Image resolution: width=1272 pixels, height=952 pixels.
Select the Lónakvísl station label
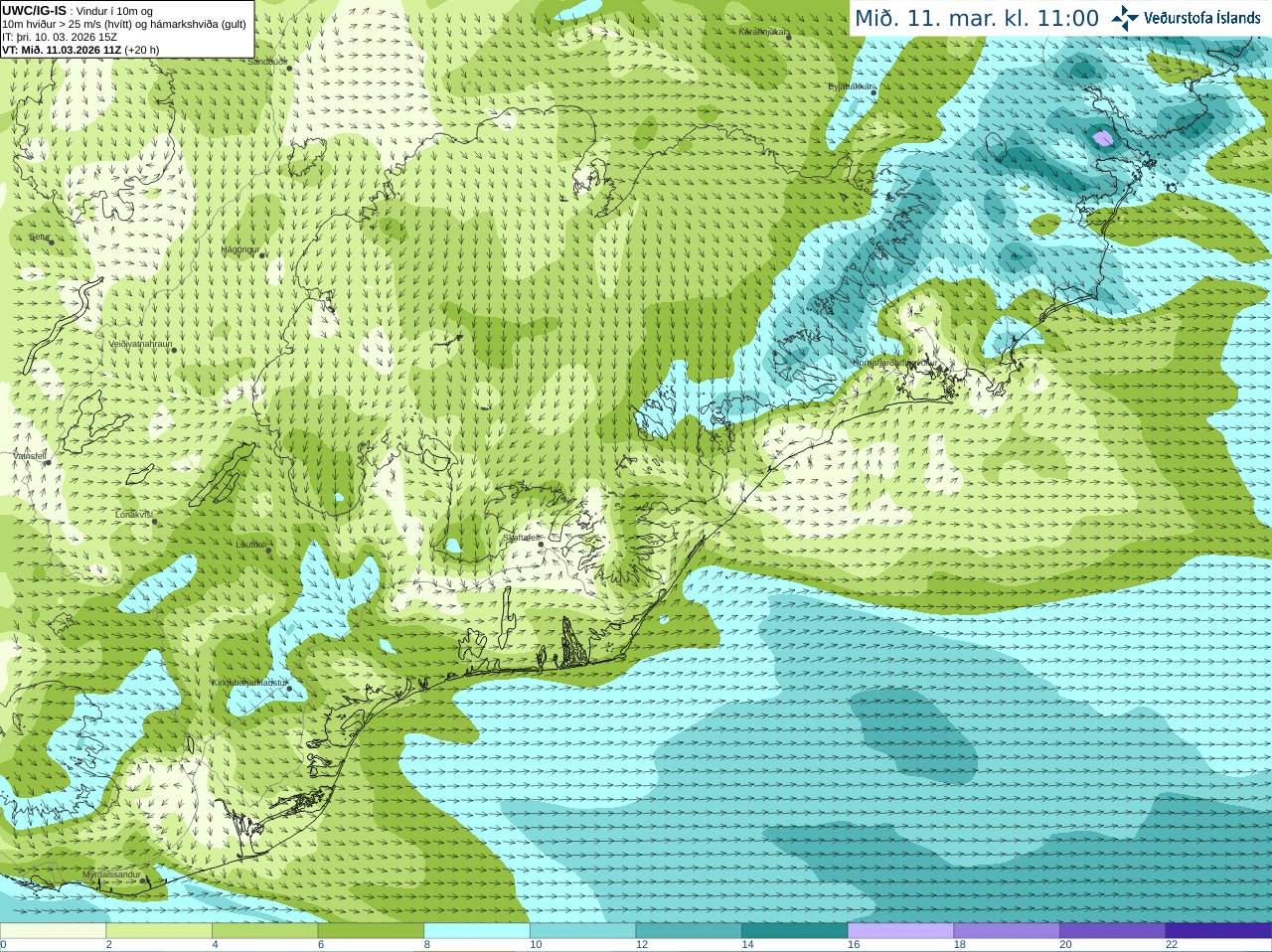point(133,515)
